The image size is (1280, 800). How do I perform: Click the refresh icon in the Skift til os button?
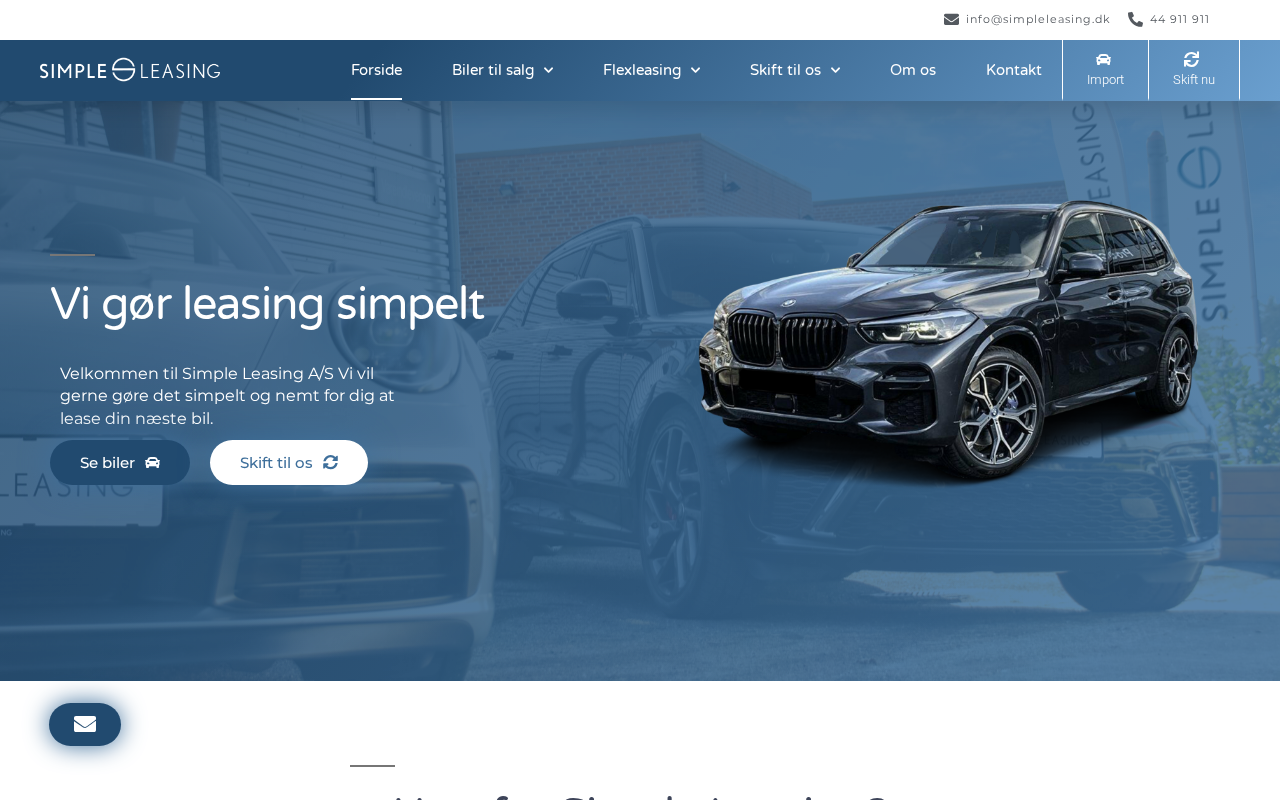point(331,462)
